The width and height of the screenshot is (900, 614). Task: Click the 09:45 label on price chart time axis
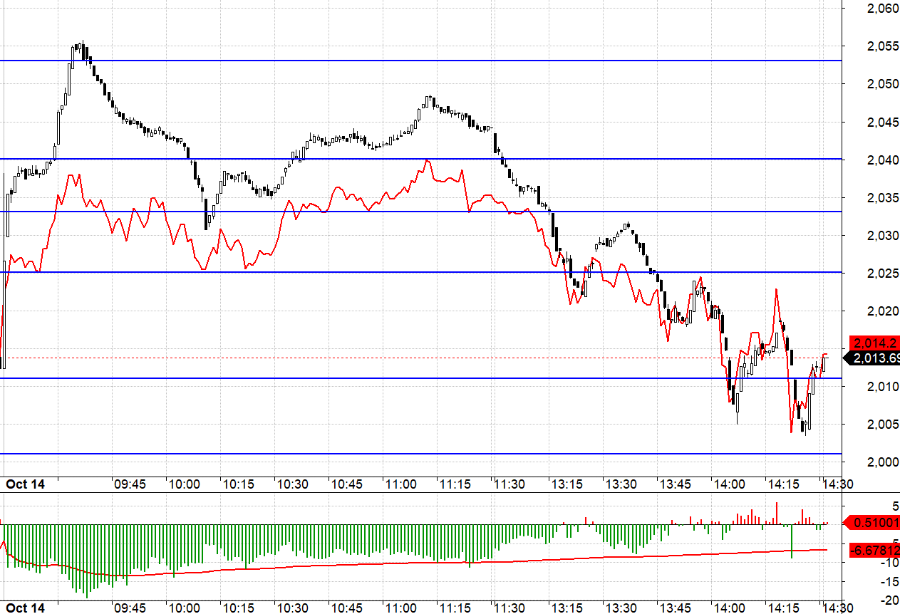click(x=130, y=484)
